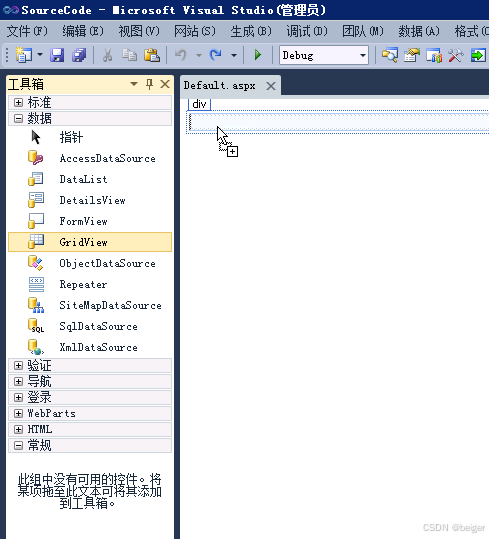Collapse the 常规 toolbox group
This screenshot has width=489, height=539.
point(19,446)
